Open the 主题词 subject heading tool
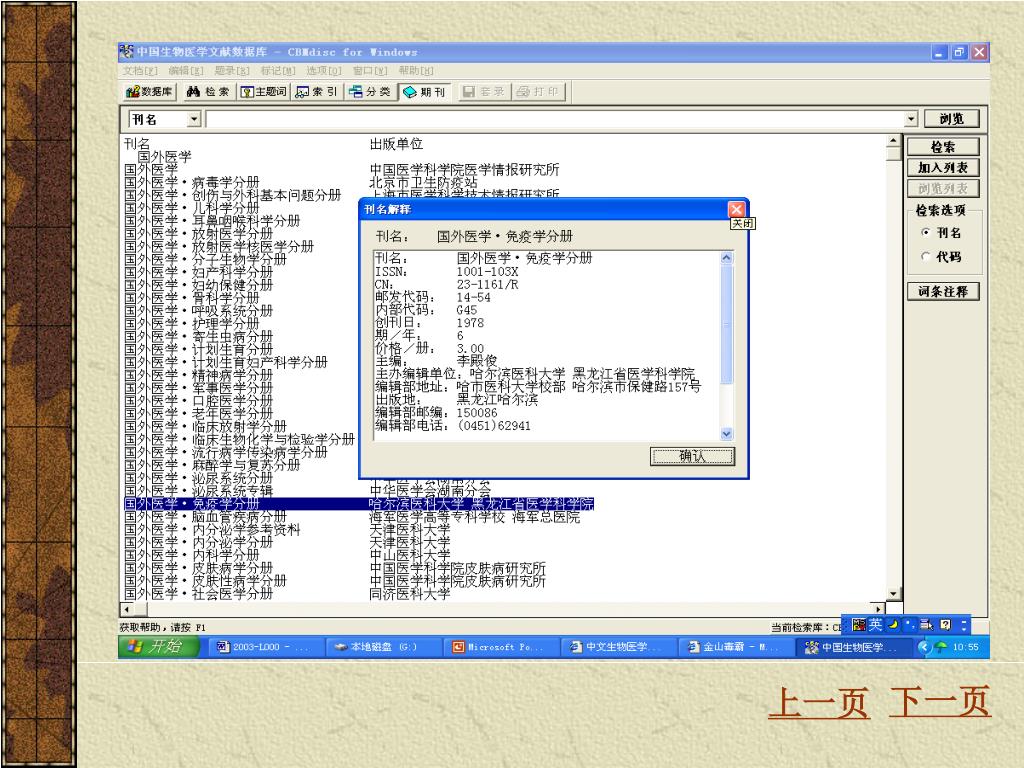1024x768 pixels. pyautogui.click(x=263, y=92)
